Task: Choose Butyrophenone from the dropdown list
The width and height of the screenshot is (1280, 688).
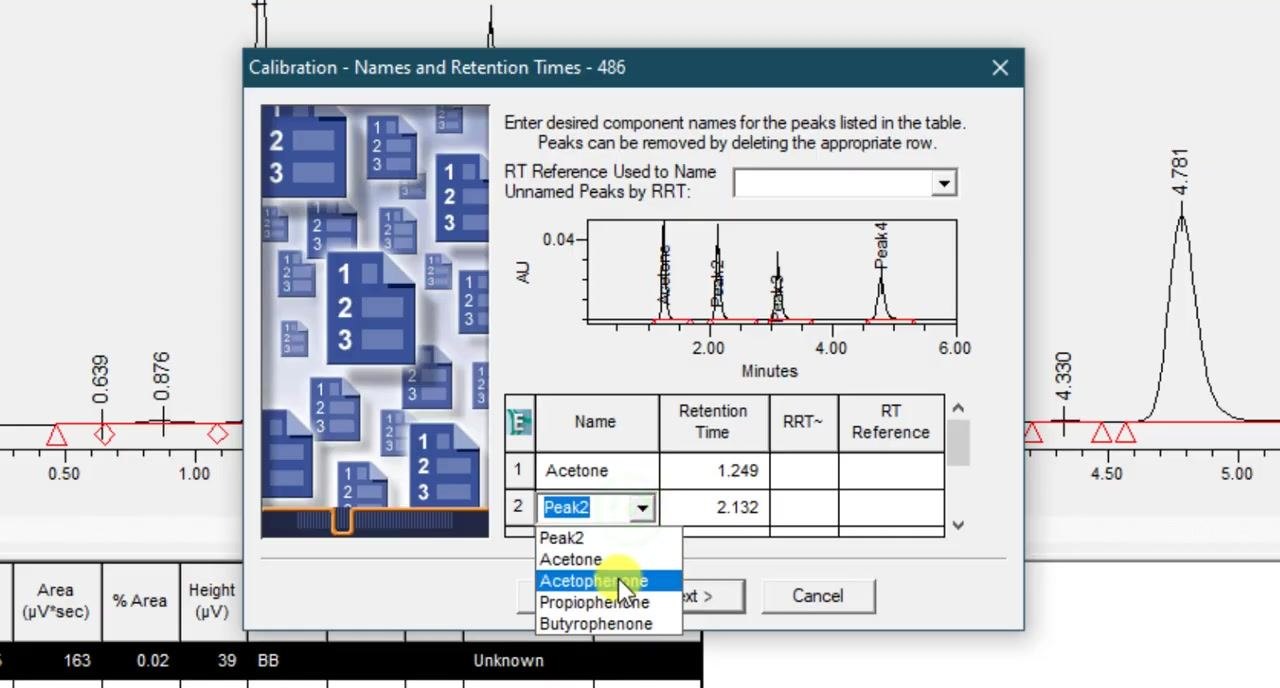Action: tap(609, 624)
